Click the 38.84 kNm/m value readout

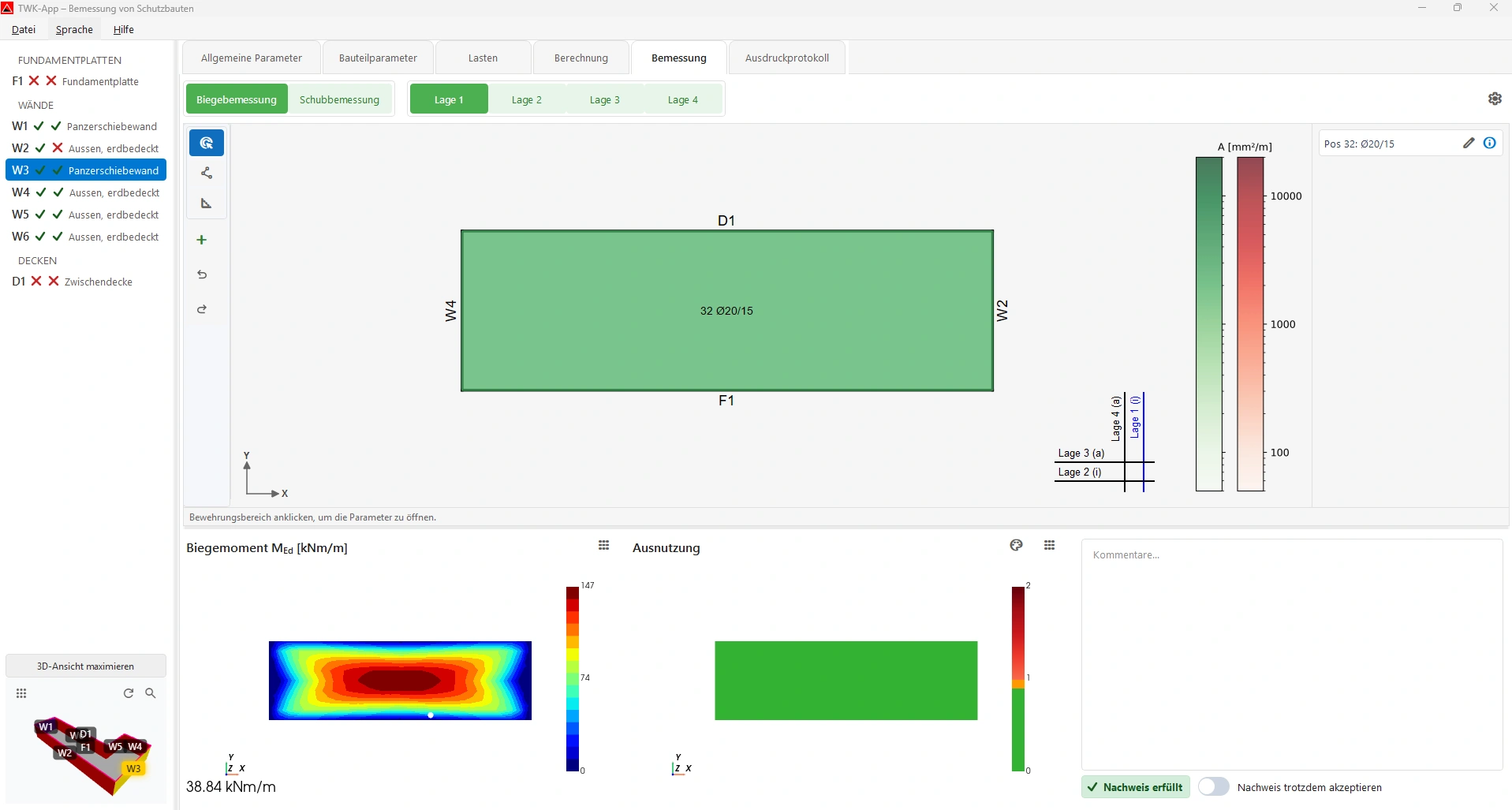[231, 786]
